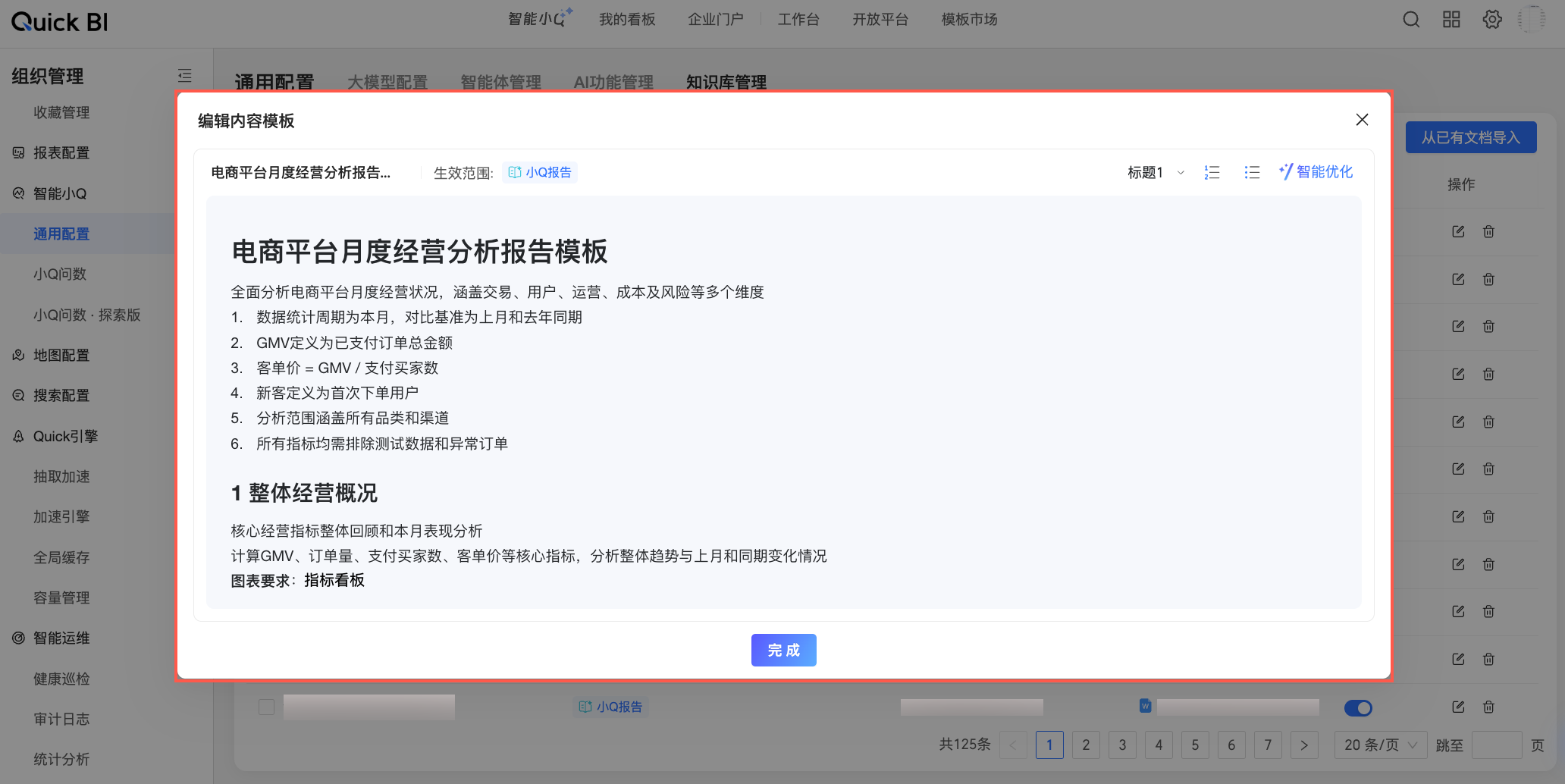Image resolution: width=1565 pixels, height=784 pixels.
Task: Open the app grid icon in header
Action: coord(1451,20)
